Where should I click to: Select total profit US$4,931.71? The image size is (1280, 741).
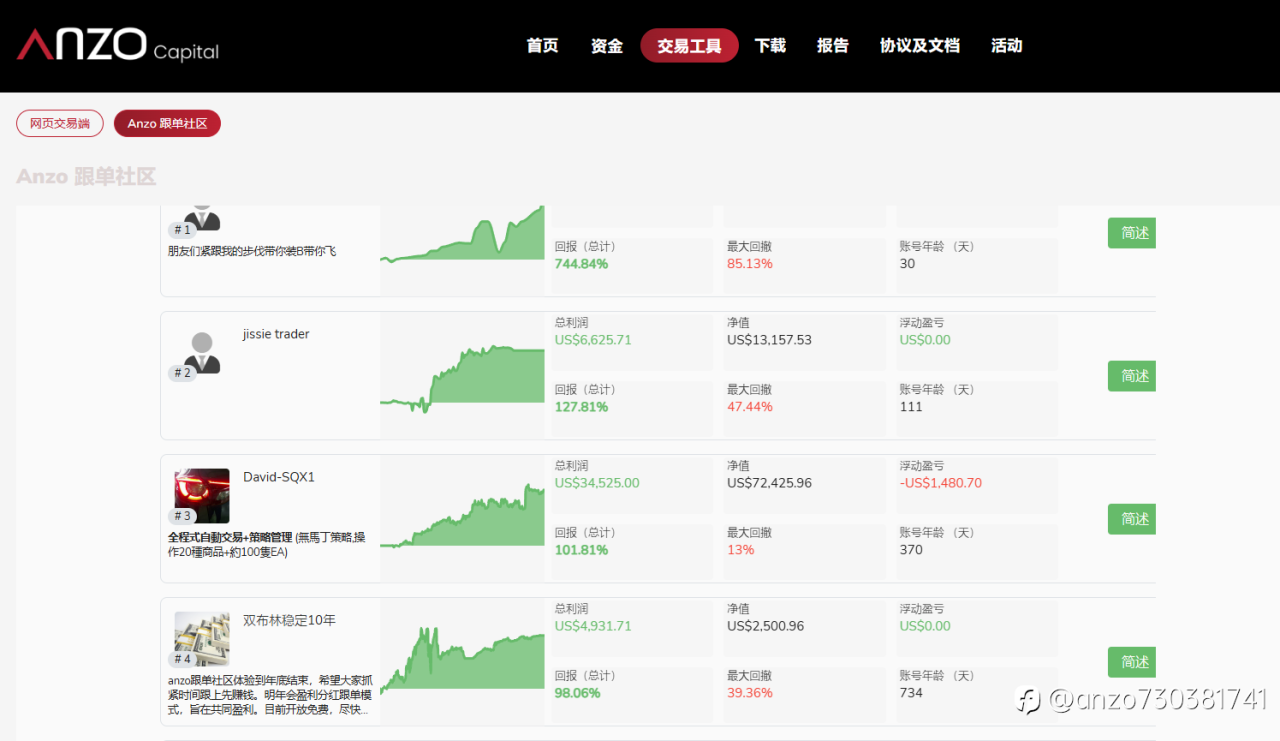pyautogui.click(x=593, y=626)
